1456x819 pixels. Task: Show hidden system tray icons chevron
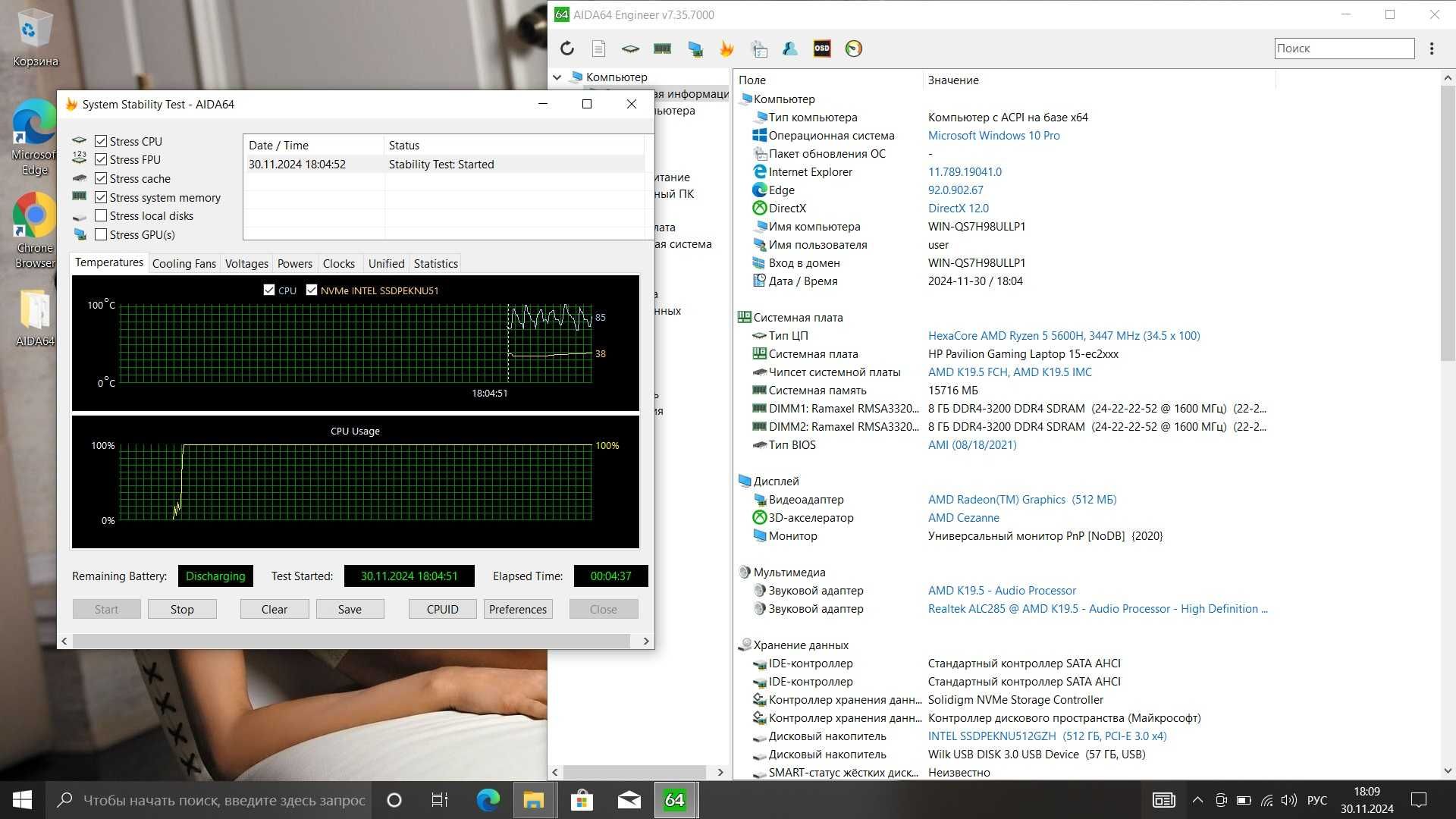(1197, 800)
